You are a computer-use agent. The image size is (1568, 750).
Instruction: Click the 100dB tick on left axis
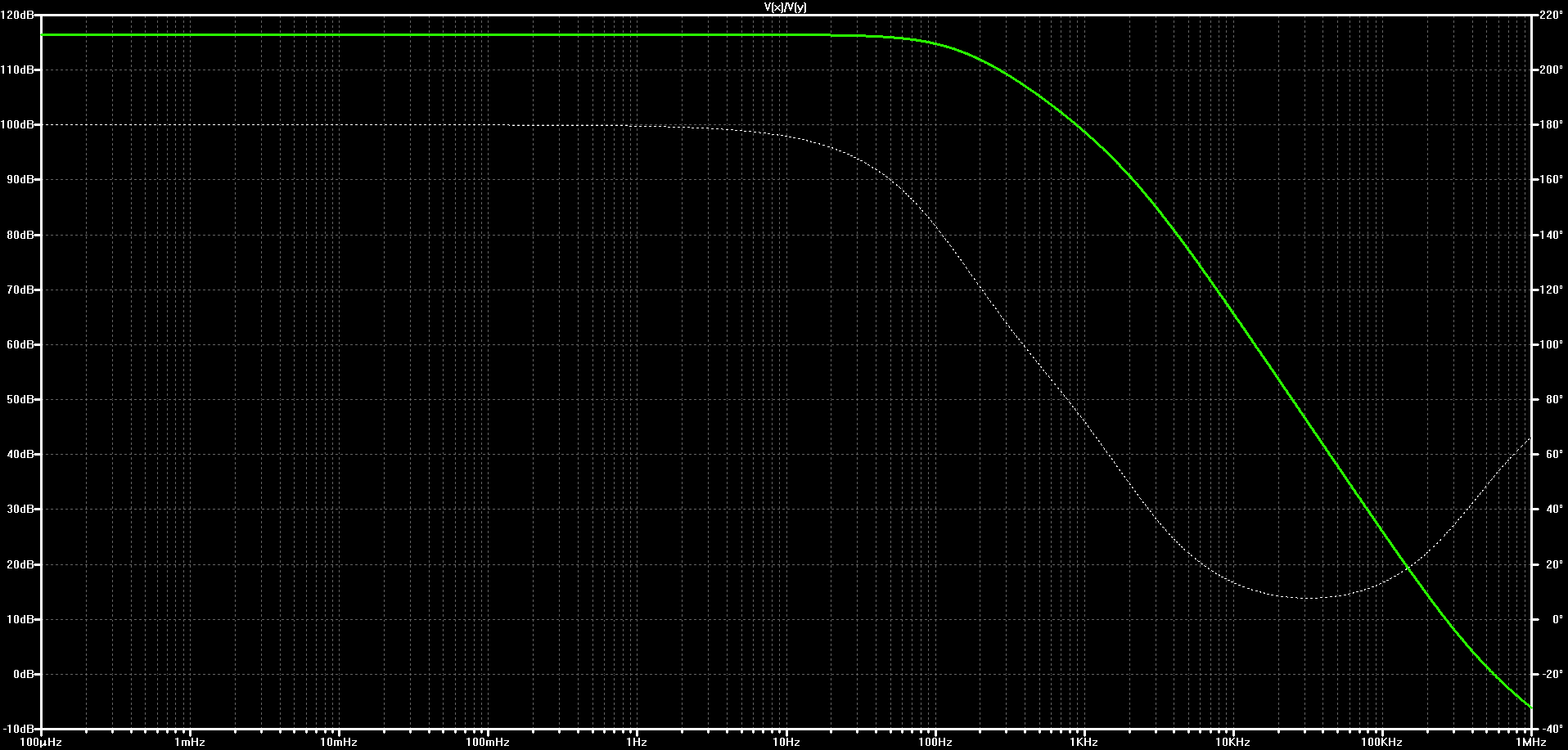click(17, 125)
